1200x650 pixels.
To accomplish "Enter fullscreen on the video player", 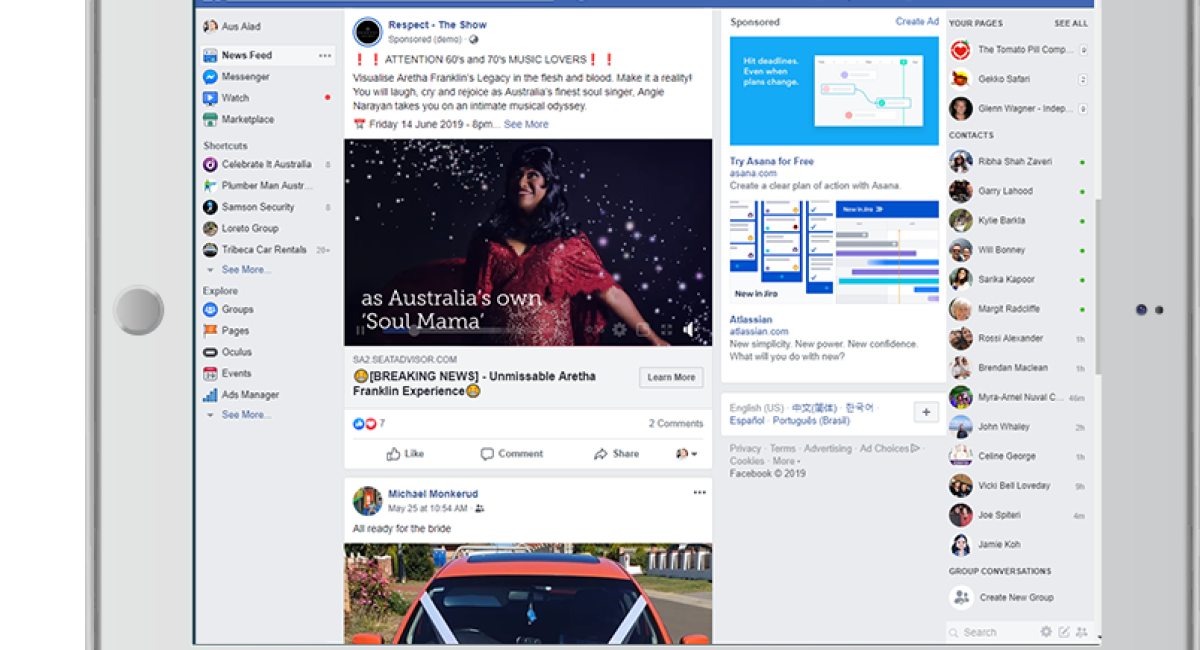I will [x=667, y=329].
